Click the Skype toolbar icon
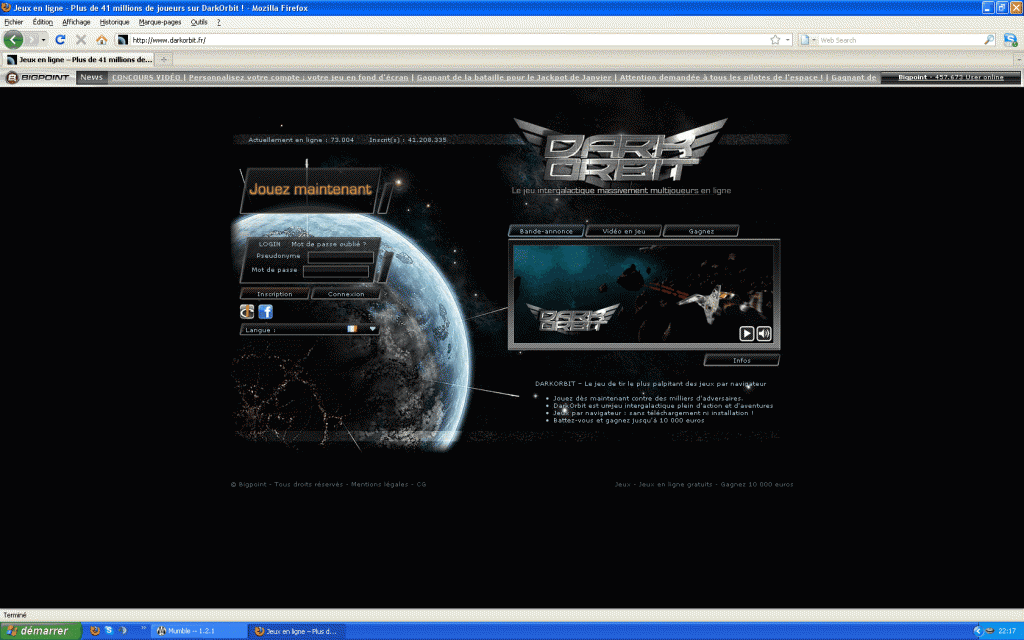This screenshot has height=640, width=1024. tap(1010, 40)
